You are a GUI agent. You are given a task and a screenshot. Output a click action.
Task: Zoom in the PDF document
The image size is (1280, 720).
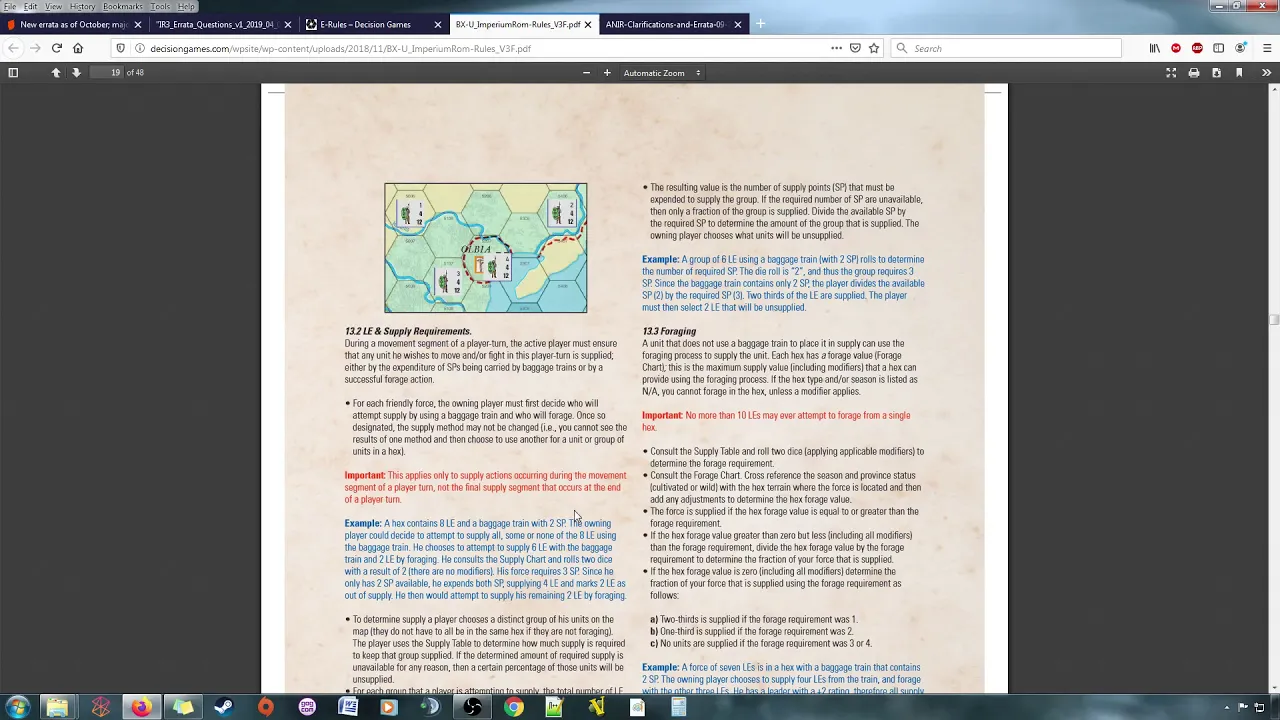(x=607, y=72)
